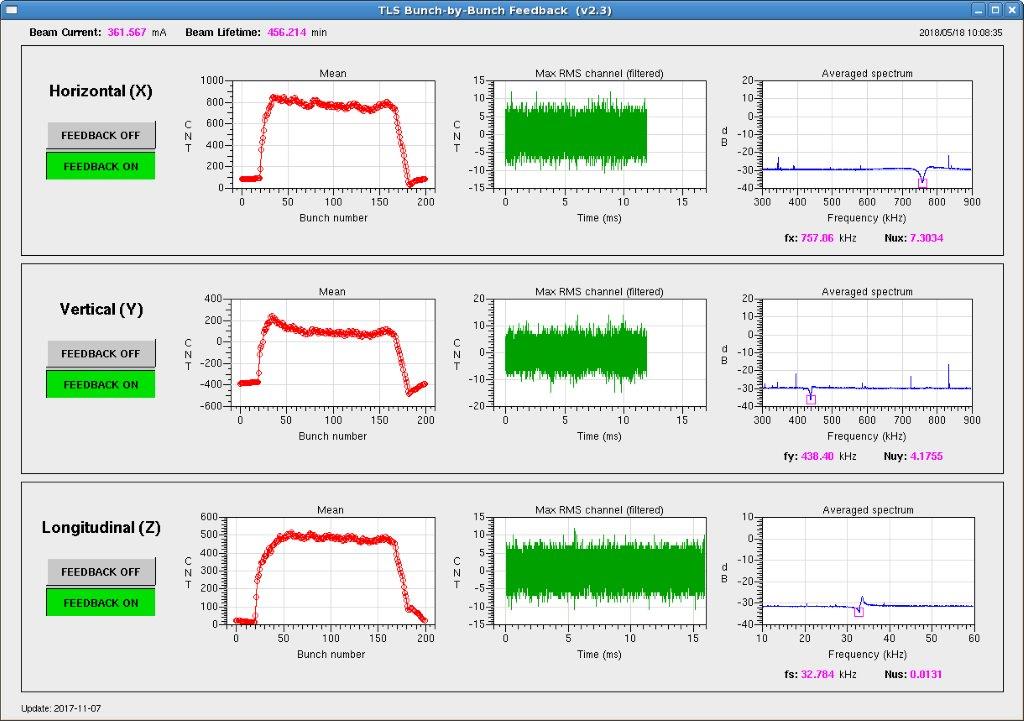The height and width of the screenshot is (721, 1024).
Task: Click magenta marker in Longitudinal averaged spectrum
Action: (x=859, y=611)
